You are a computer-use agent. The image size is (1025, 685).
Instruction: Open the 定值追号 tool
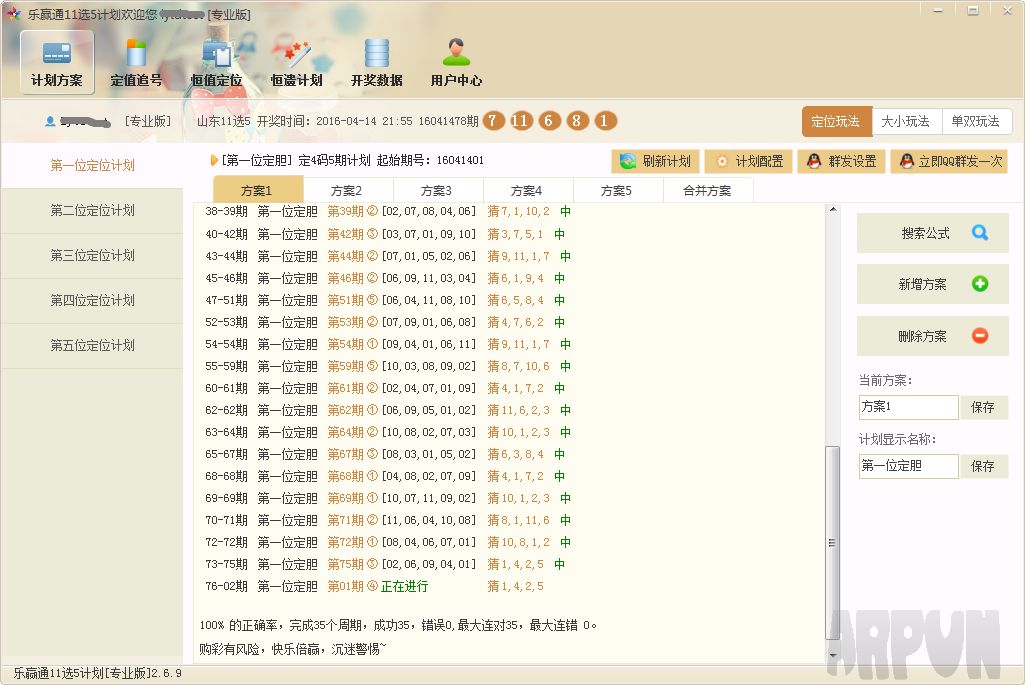(136, 63)
